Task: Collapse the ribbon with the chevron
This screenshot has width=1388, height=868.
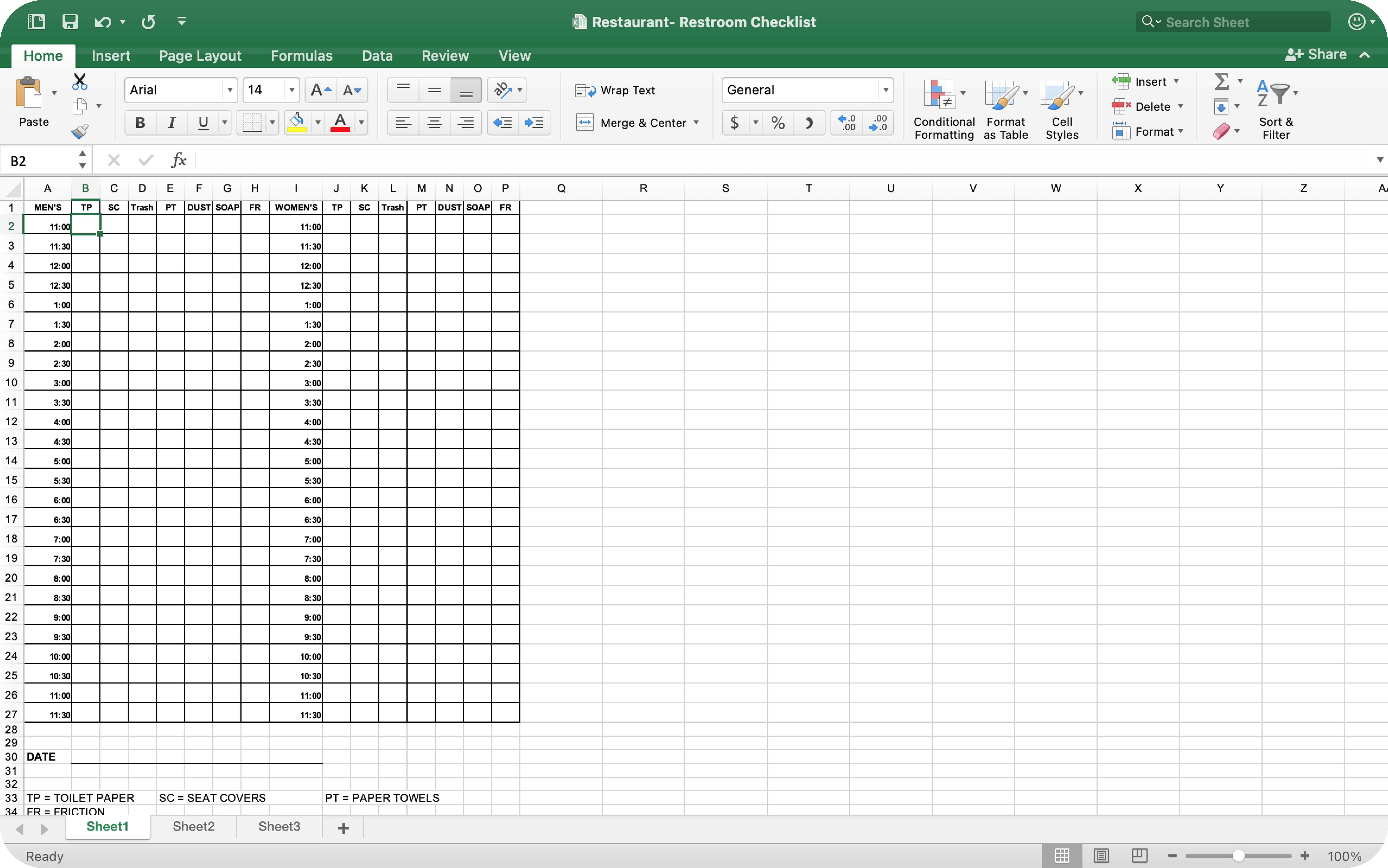Action: [x=1364, y=55]
